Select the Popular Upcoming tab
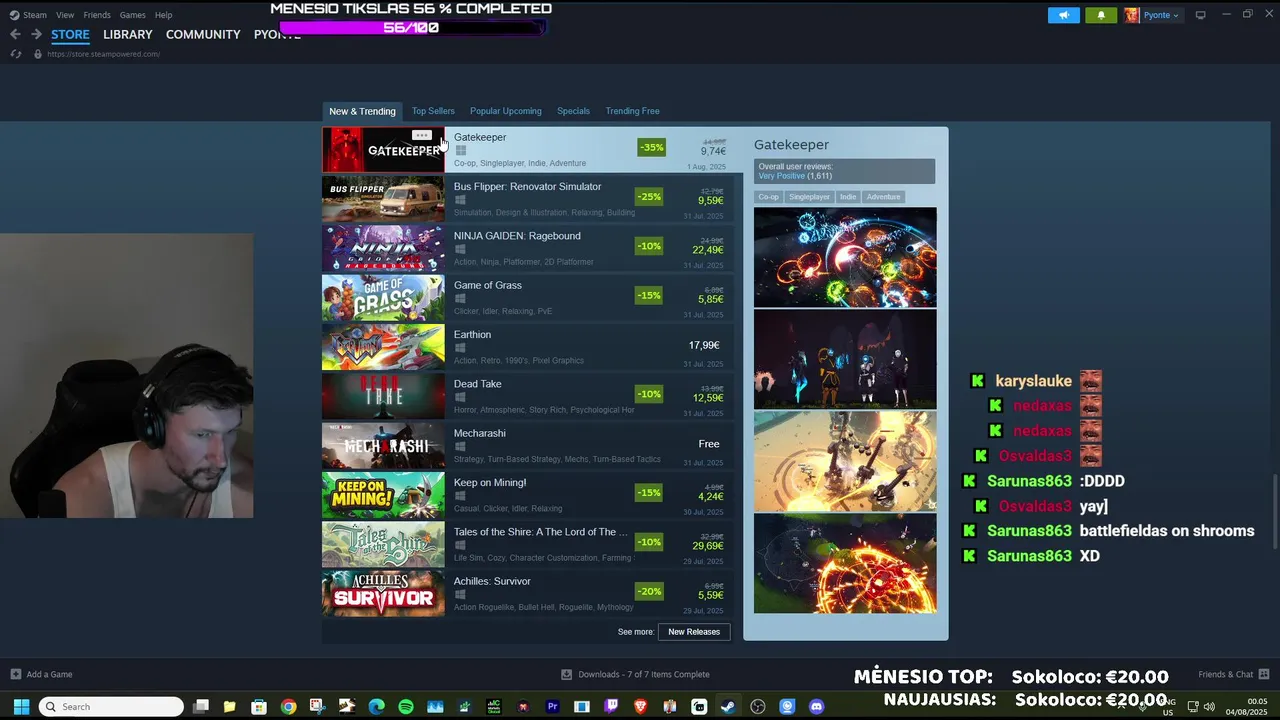This screenshot has width=1280, height=720. pos(506,111)
